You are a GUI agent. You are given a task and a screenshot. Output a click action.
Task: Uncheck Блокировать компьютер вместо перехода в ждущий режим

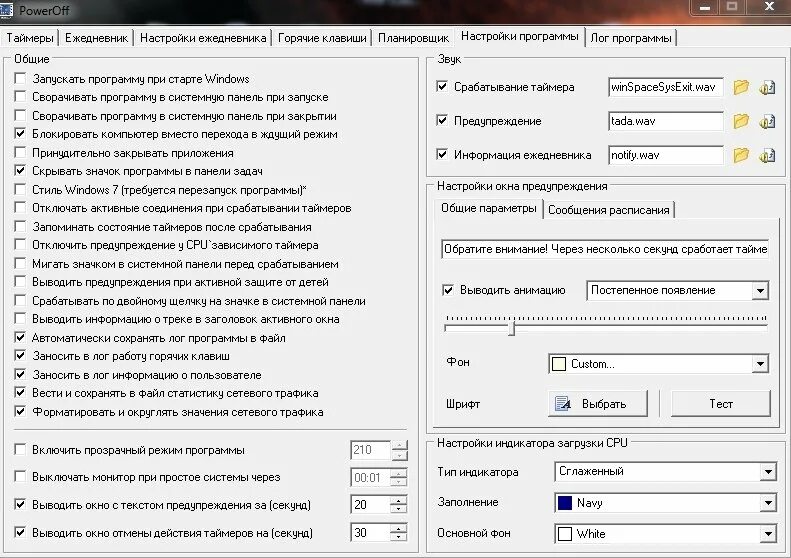point(20,134)
